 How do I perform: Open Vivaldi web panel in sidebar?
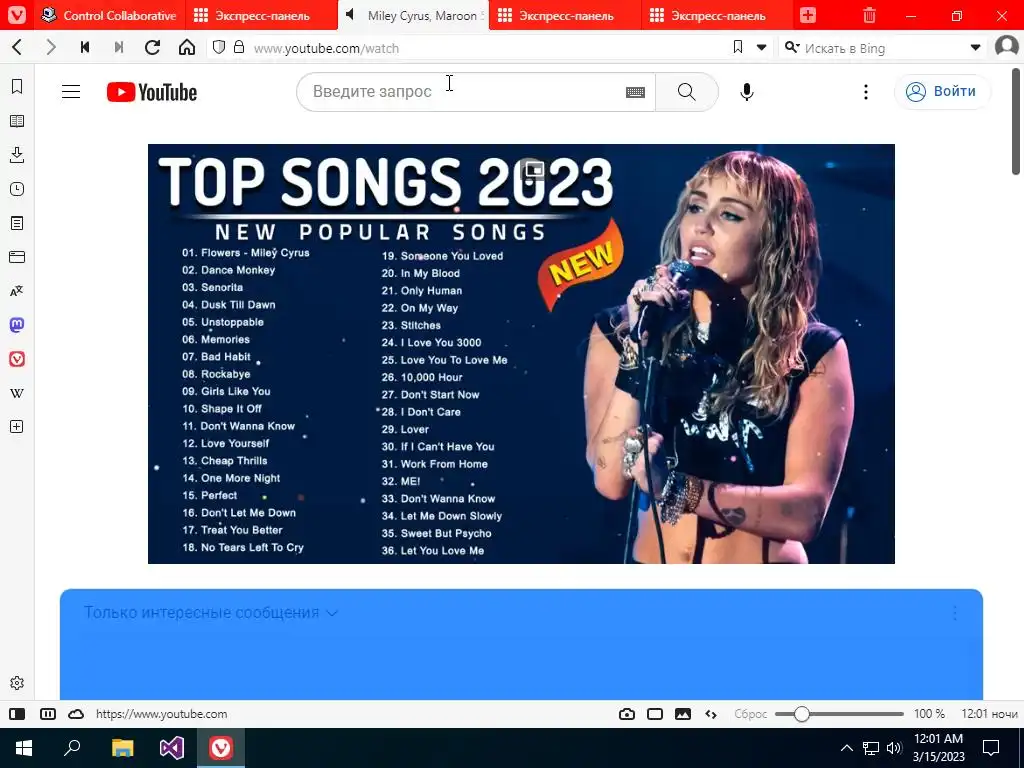tap(17, 359)
